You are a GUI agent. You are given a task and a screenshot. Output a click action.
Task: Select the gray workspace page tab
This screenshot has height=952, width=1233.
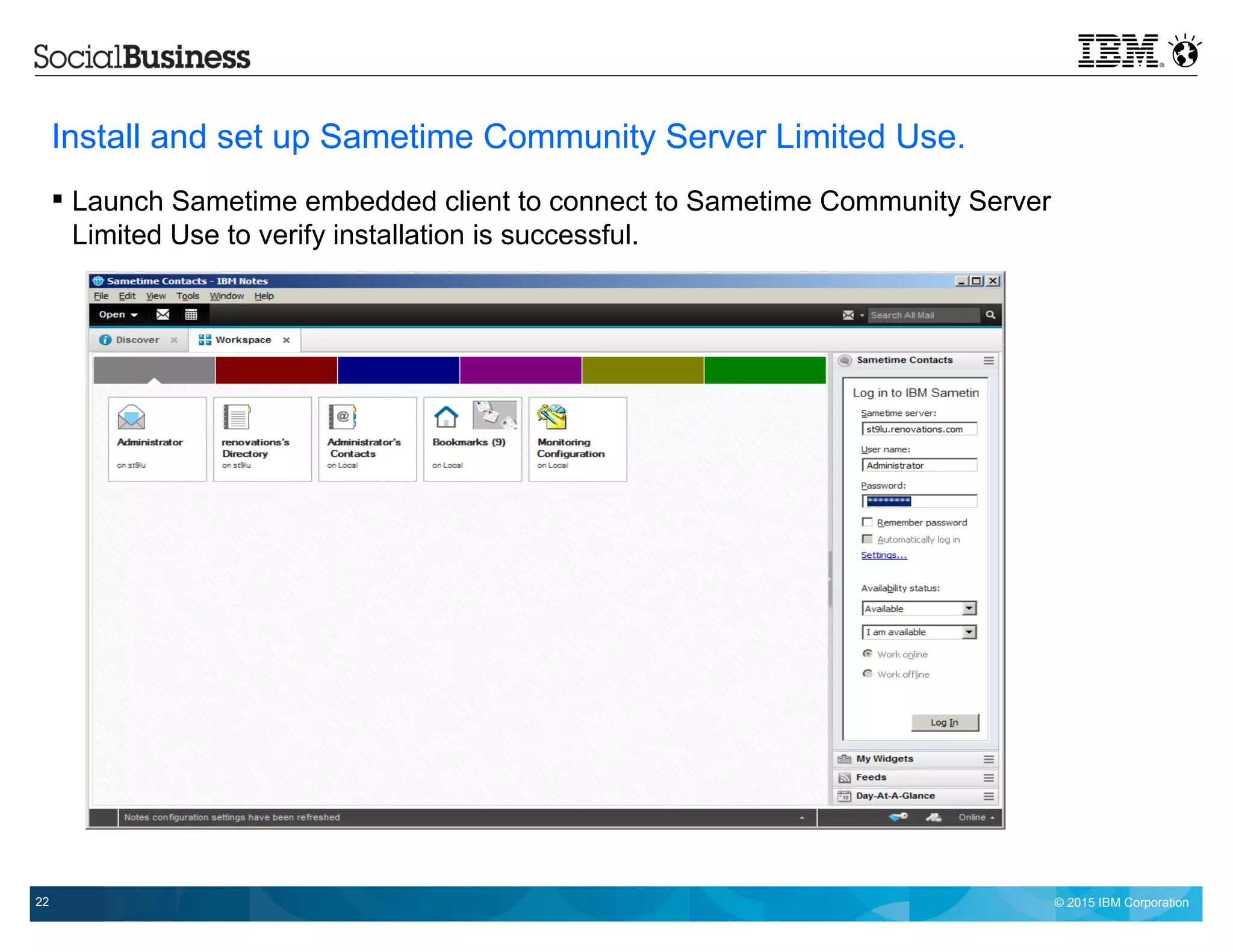tap(154, 369)
